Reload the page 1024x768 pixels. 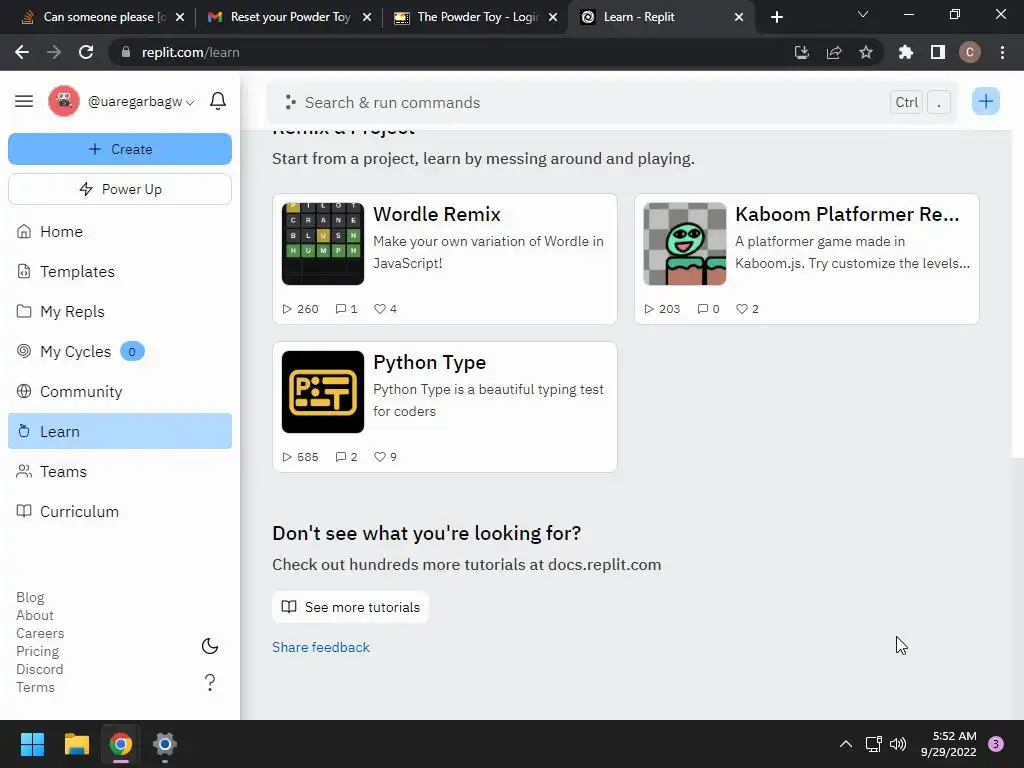pos(86,52)
